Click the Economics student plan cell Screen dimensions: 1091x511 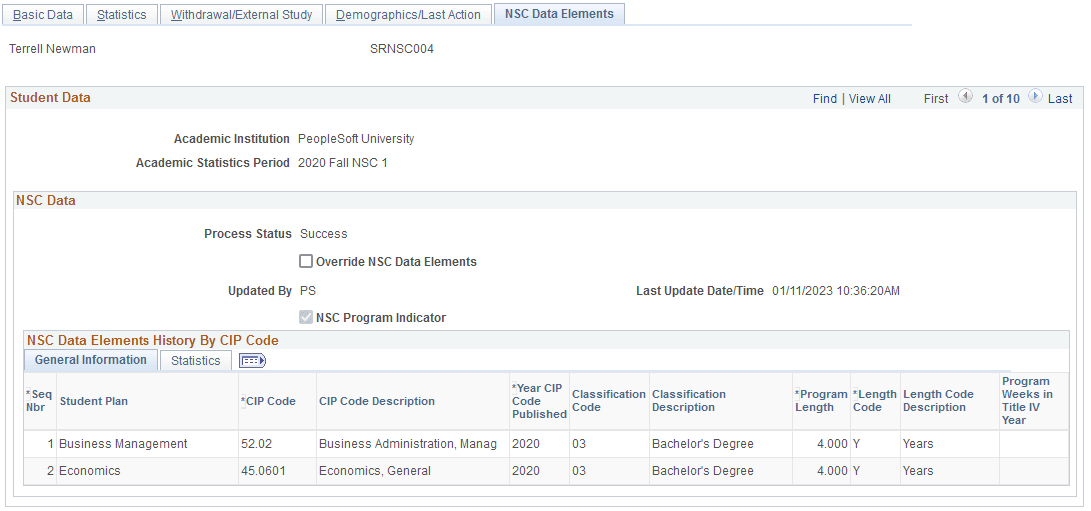[x=90, y=471]
